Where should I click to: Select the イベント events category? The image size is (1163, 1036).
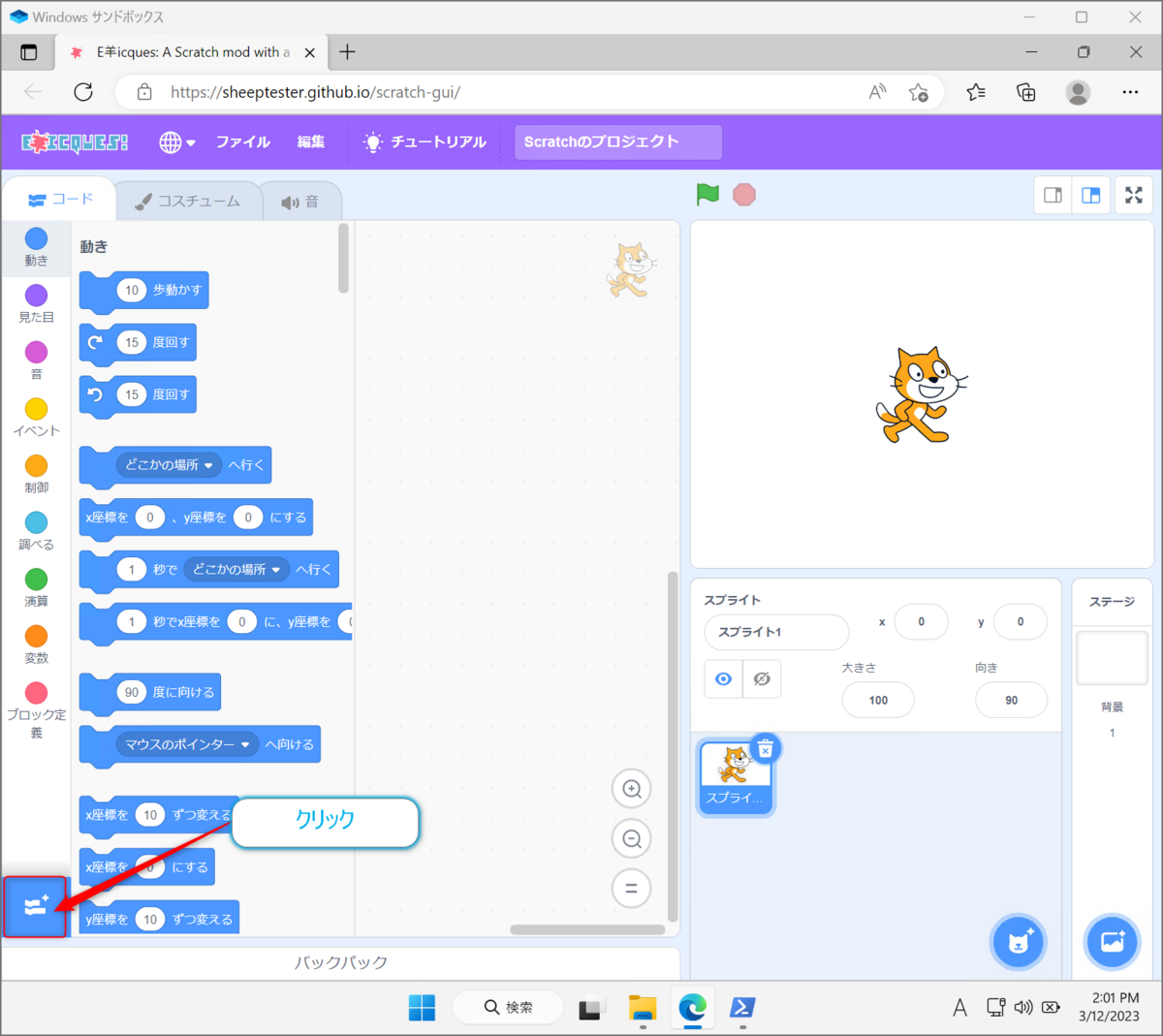tap(36, 418)
